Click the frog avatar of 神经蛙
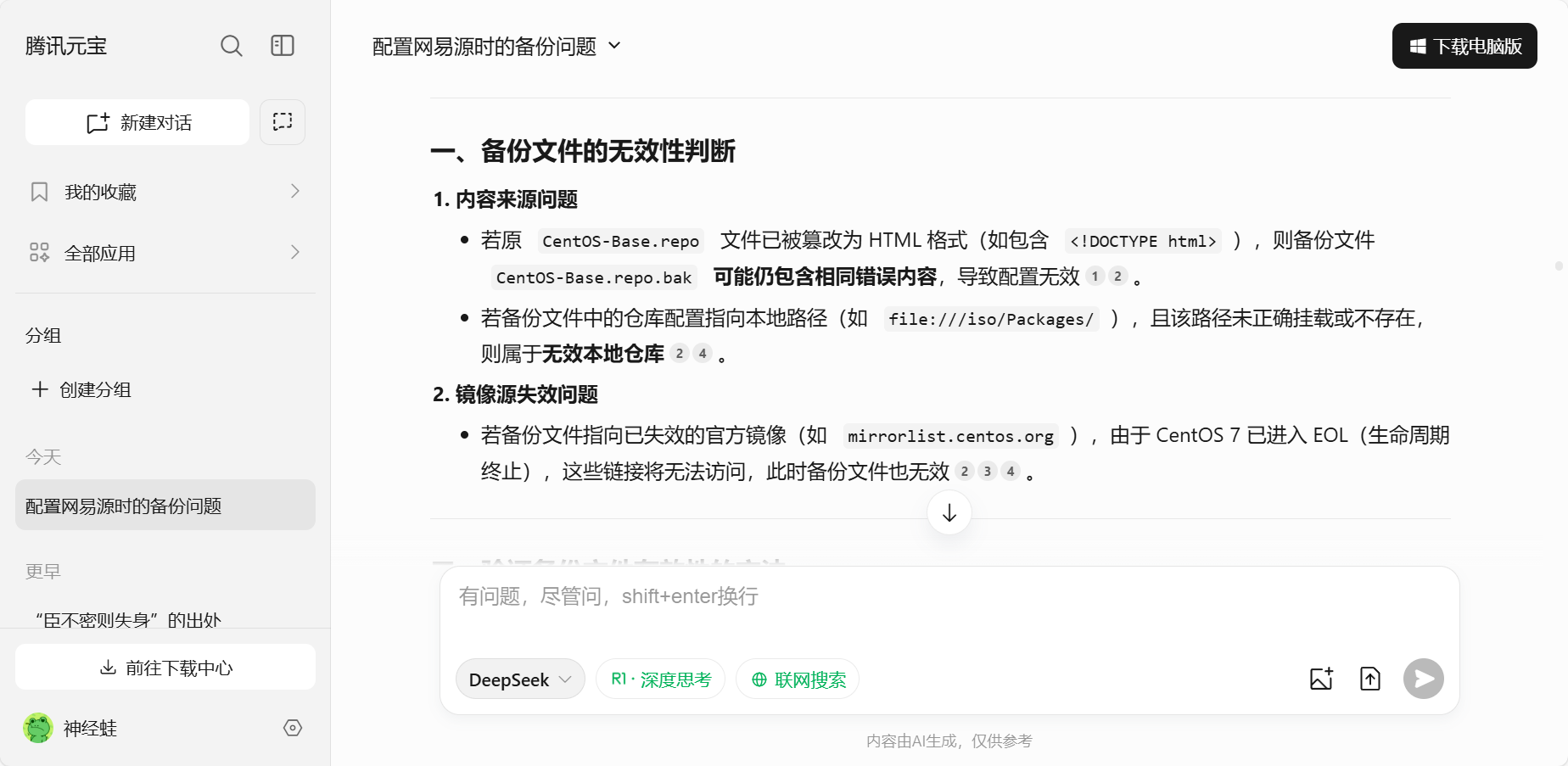Viewport: 1568px width, 766px height. (x=38, y=728)
